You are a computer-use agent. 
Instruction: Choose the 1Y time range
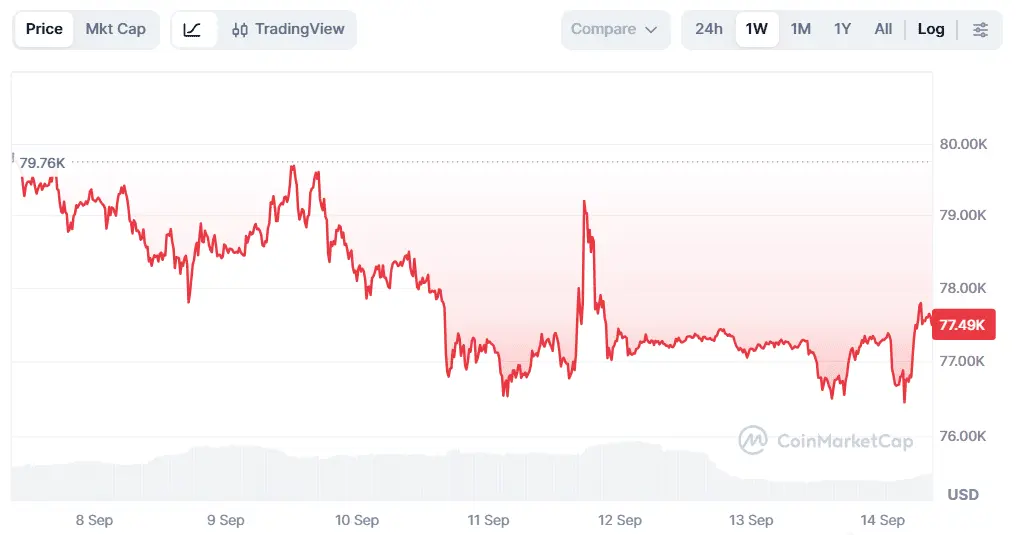pyautogui.click(x=842, y=29)
